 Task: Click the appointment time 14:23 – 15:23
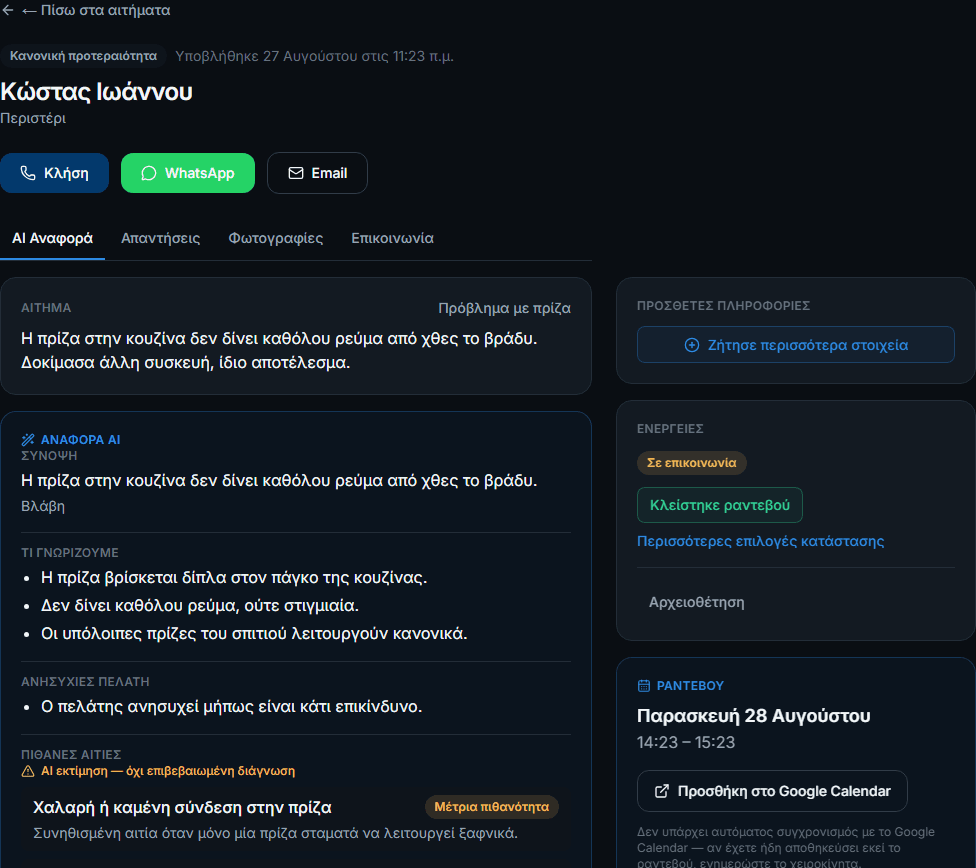(x=686, y=742)
